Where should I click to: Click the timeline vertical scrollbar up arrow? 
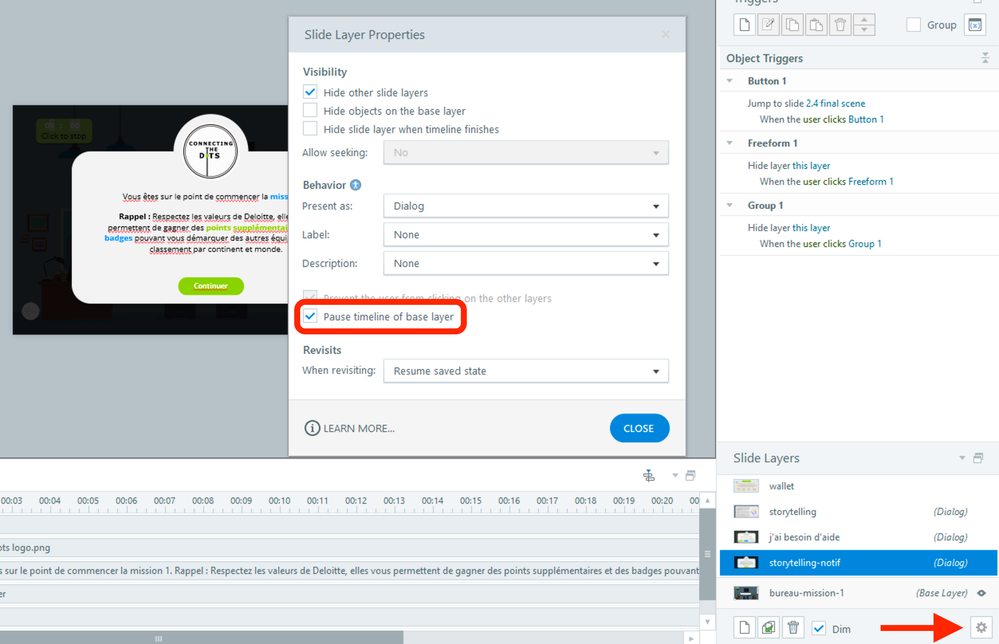[707, 501]
